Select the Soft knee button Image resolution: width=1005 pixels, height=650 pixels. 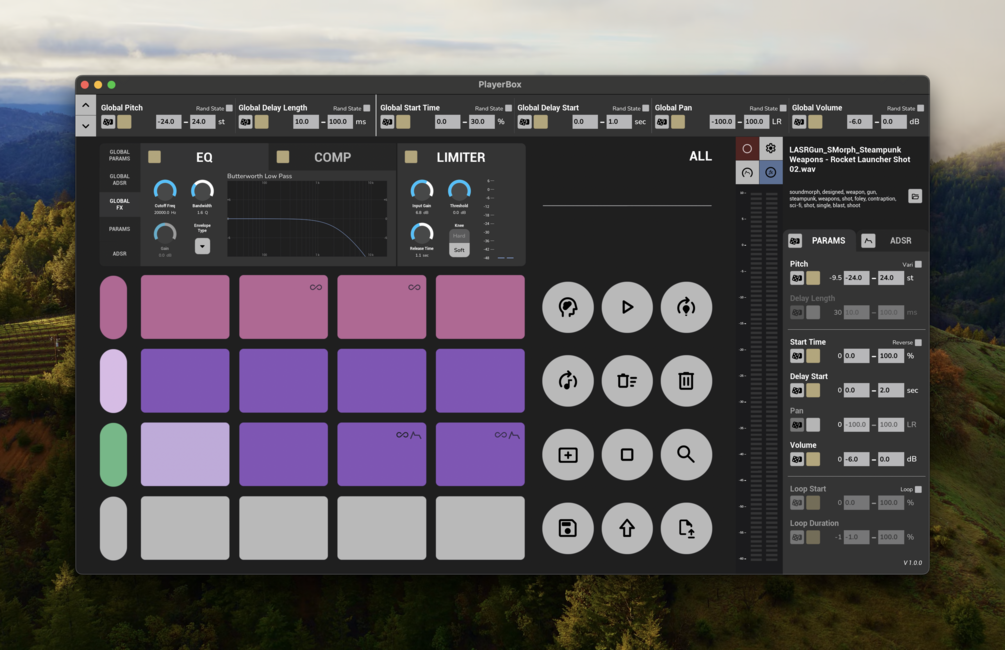459,250
